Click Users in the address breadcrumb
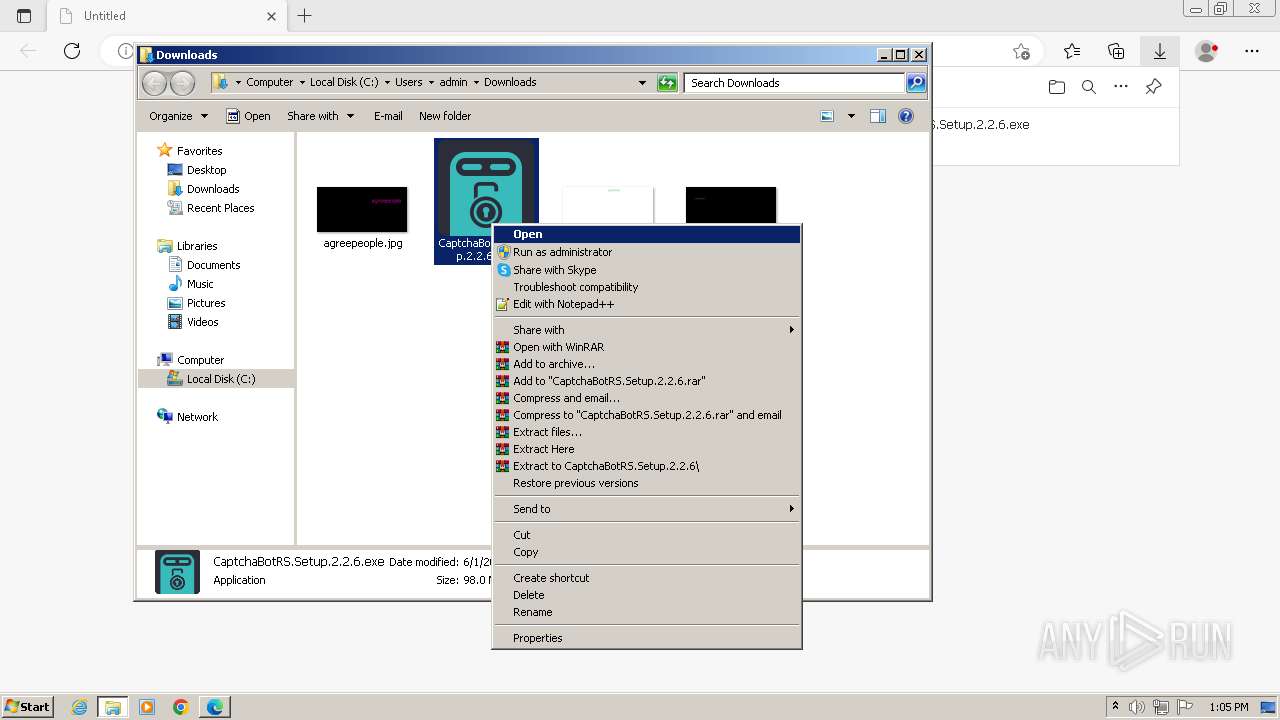Viewport: 1280px width, 720px height. pyautogui.click(x=408, y=83)
